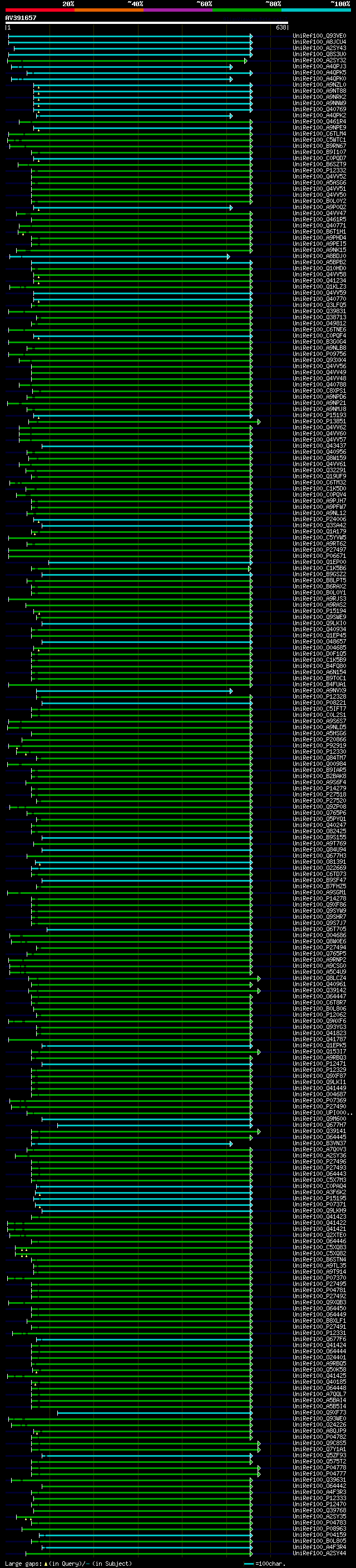356x1568 pixels.
Task: Open hit UniRef100_A4QPJ3
Action: pyautogui.click(x=319, y=66)
